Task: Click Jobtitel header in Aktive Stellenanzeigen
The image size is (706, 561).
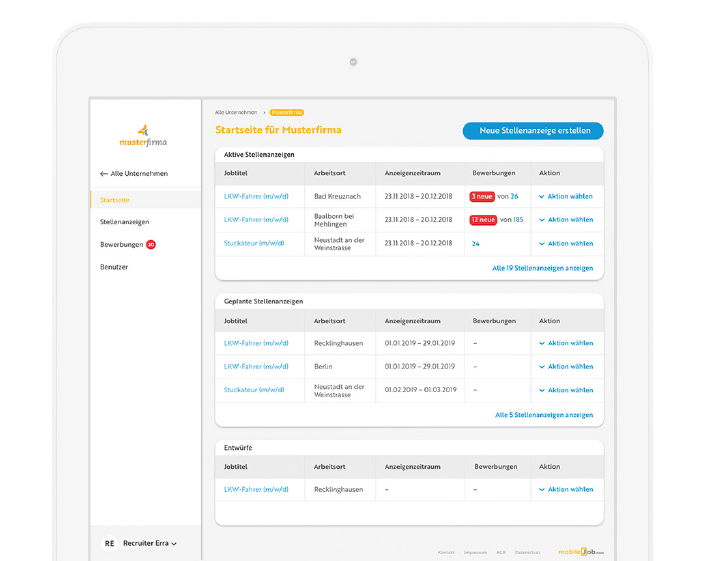Action: click(235, 173)
